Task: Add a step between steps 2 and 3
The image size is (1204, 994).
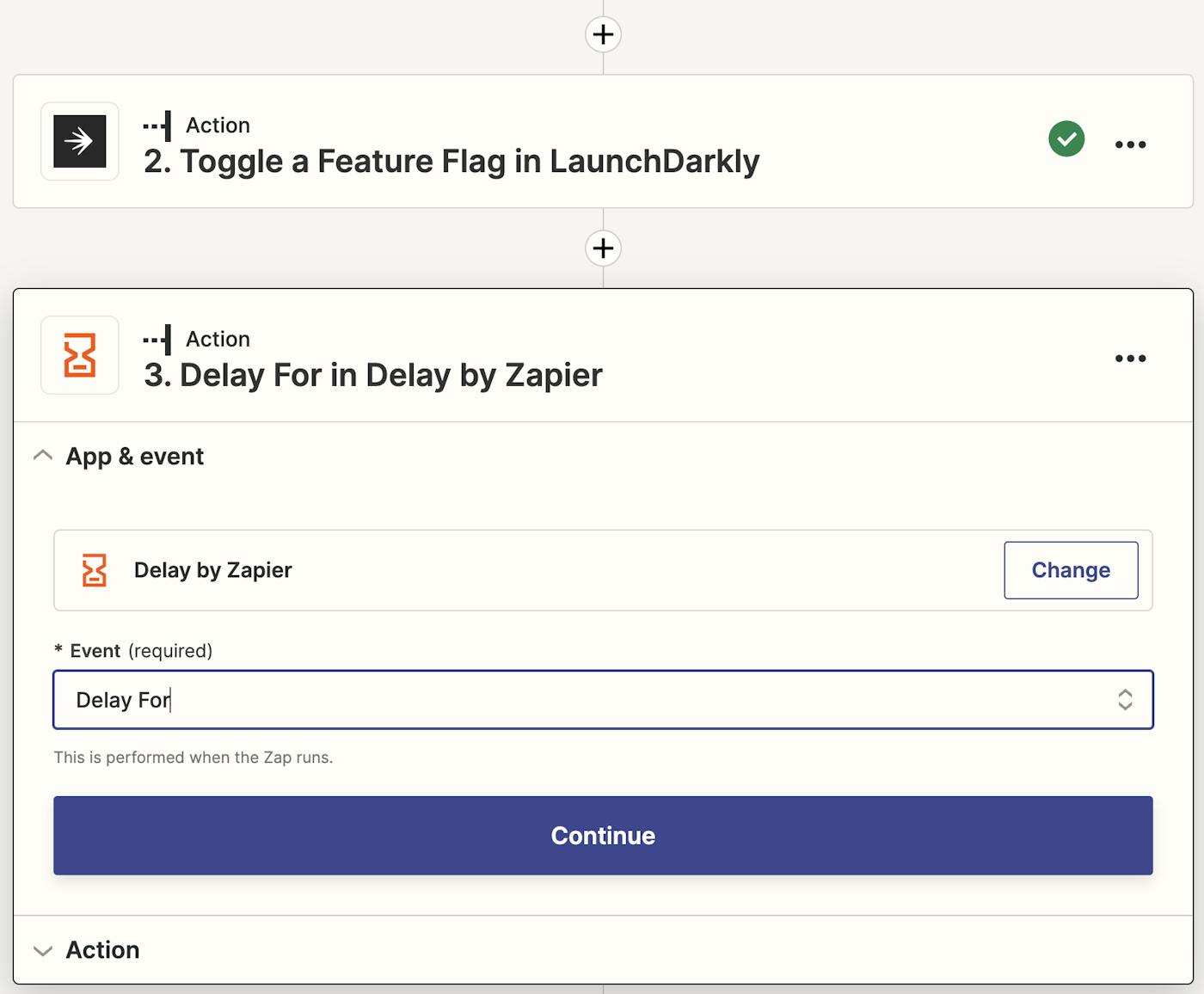Action: click(603, 248)
